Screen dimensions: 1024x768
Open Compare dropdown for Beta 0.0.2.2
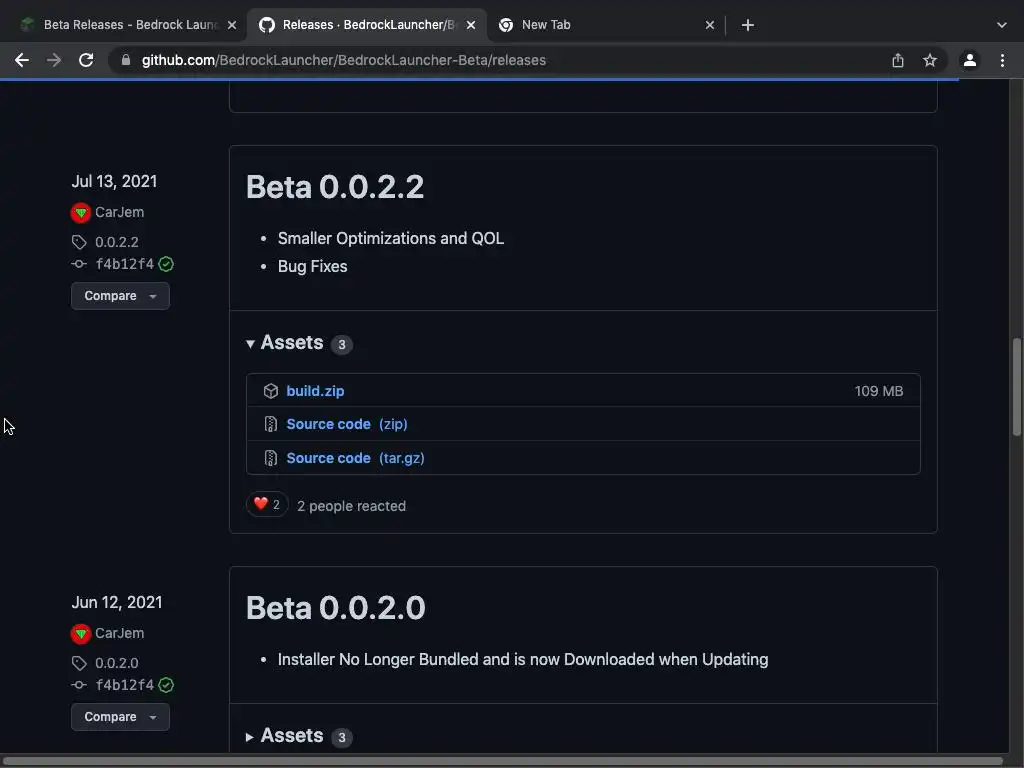point(120,296)
